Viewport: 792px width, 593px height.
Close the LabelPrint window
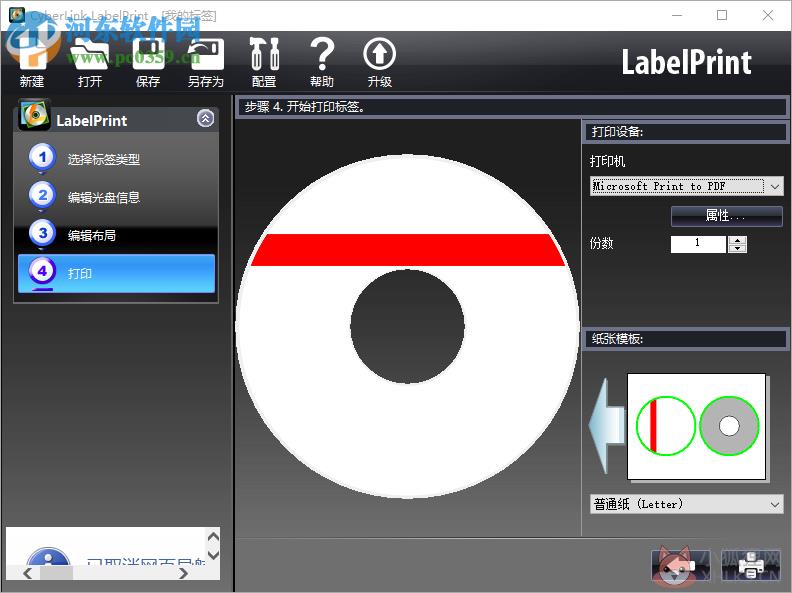coord(768,15)
